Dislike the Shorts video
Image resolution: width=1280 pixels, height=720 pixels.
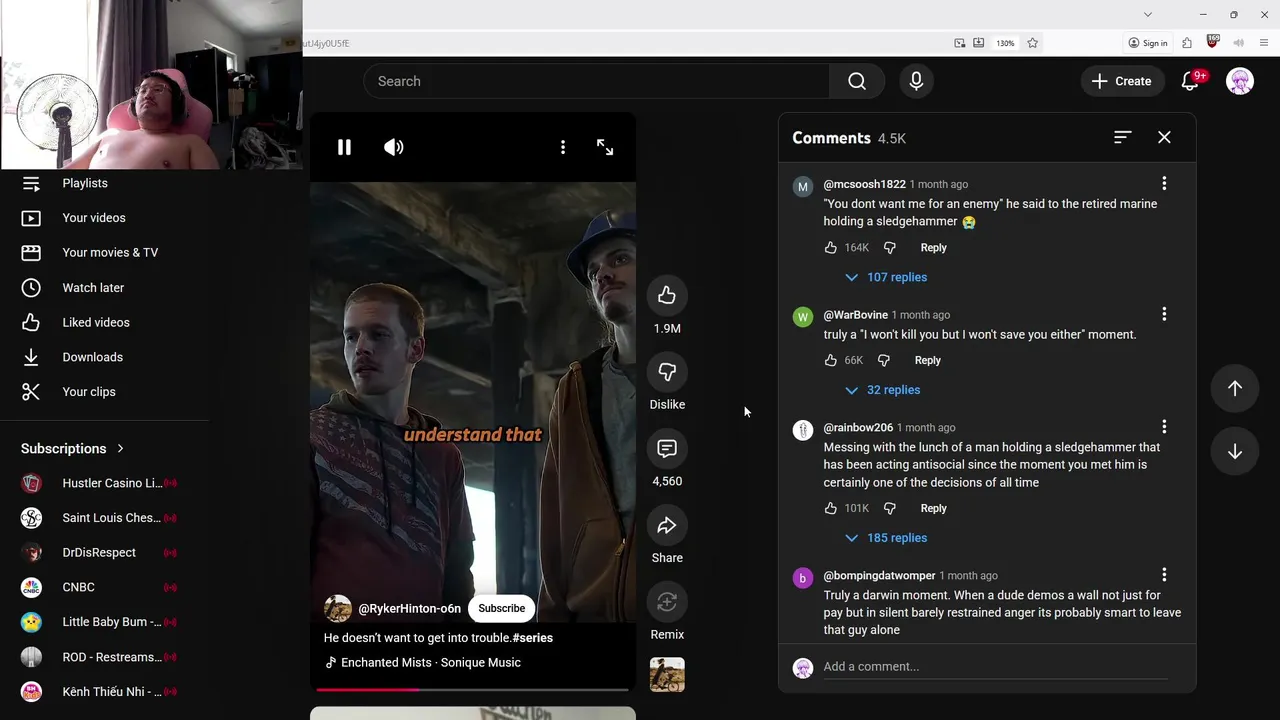(667, 372)
